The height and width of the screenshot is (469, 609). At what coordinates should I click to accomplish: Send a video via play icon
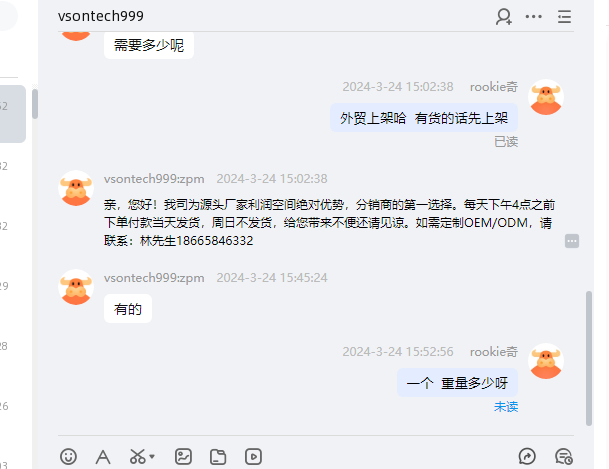pyautogui.click(x=253, y=457)
